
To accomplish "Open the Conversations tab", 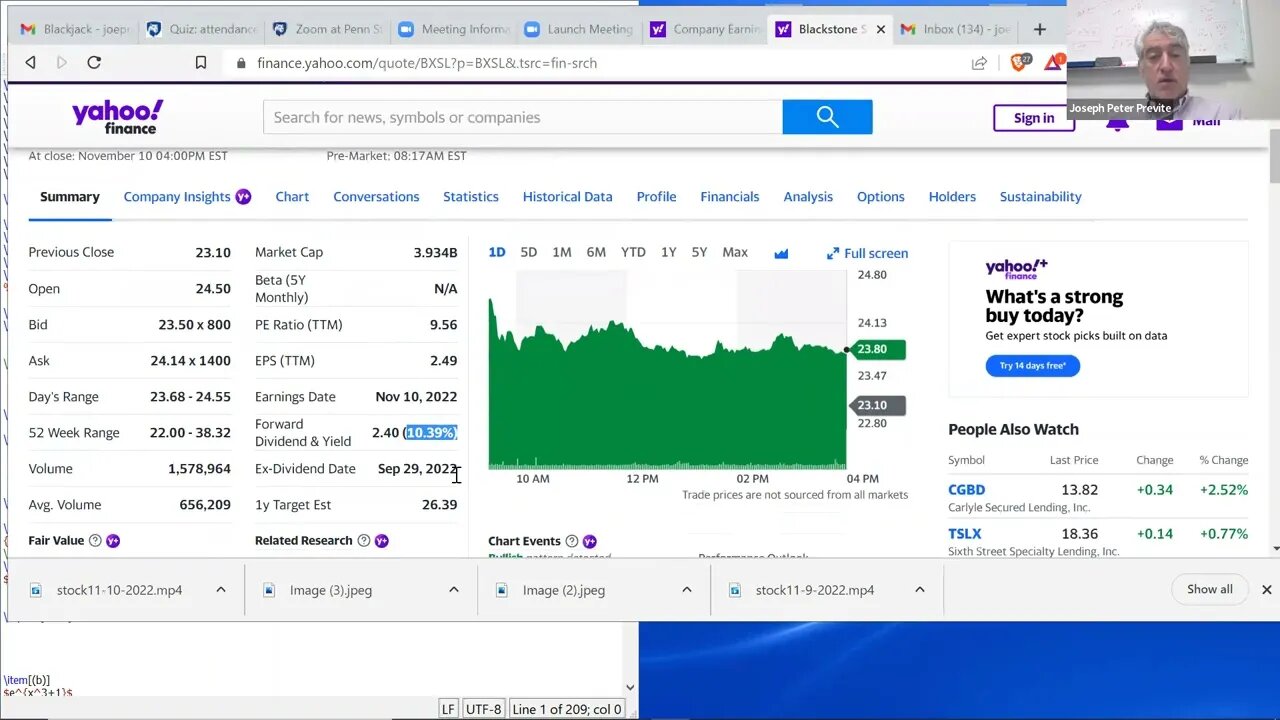I will point(376,197).
